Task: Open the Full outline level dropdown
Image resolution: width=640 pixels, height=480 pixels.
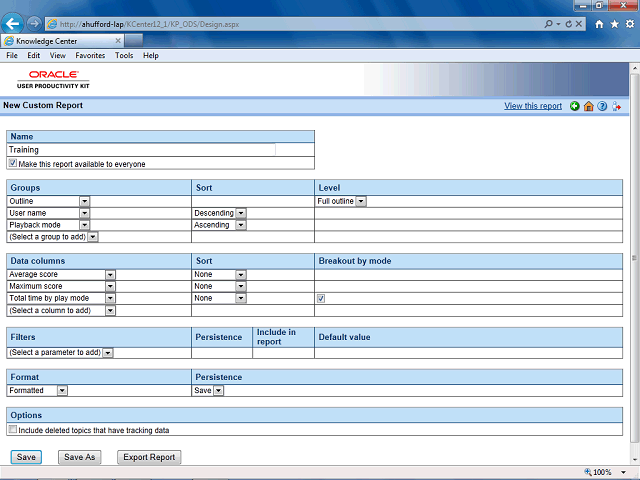Action: [x=361, y=201]
